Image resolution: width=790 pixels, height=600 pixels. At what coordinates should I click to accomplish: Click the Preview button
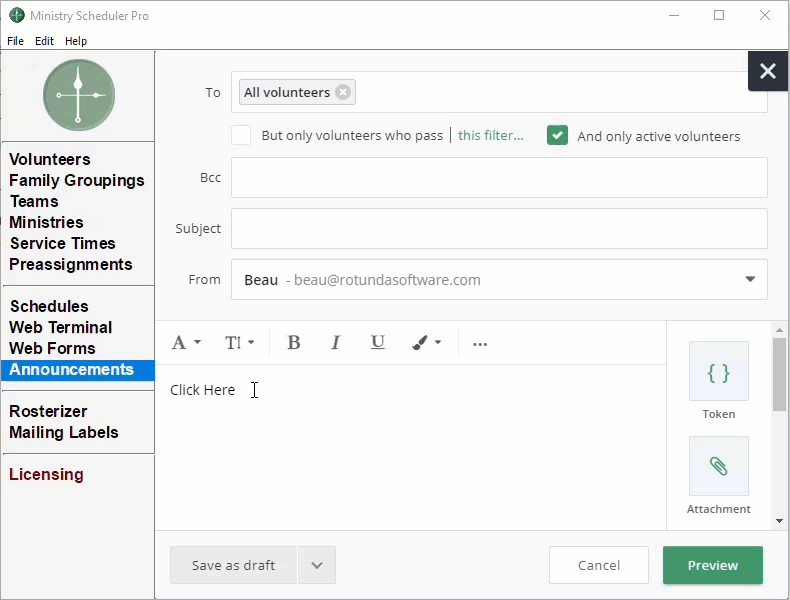(712, 565)
